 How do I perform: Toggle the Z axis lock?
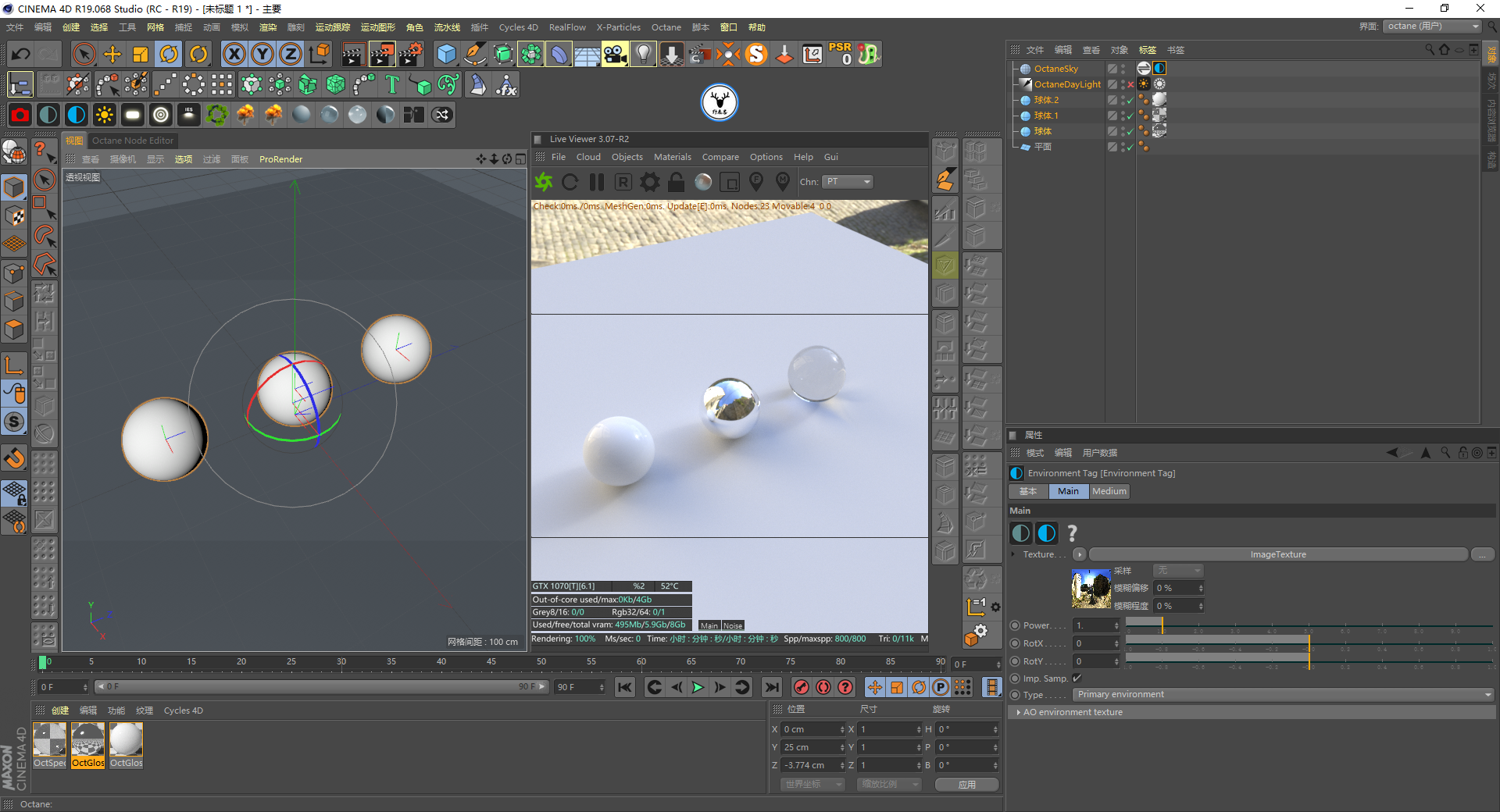pos(290,54)
